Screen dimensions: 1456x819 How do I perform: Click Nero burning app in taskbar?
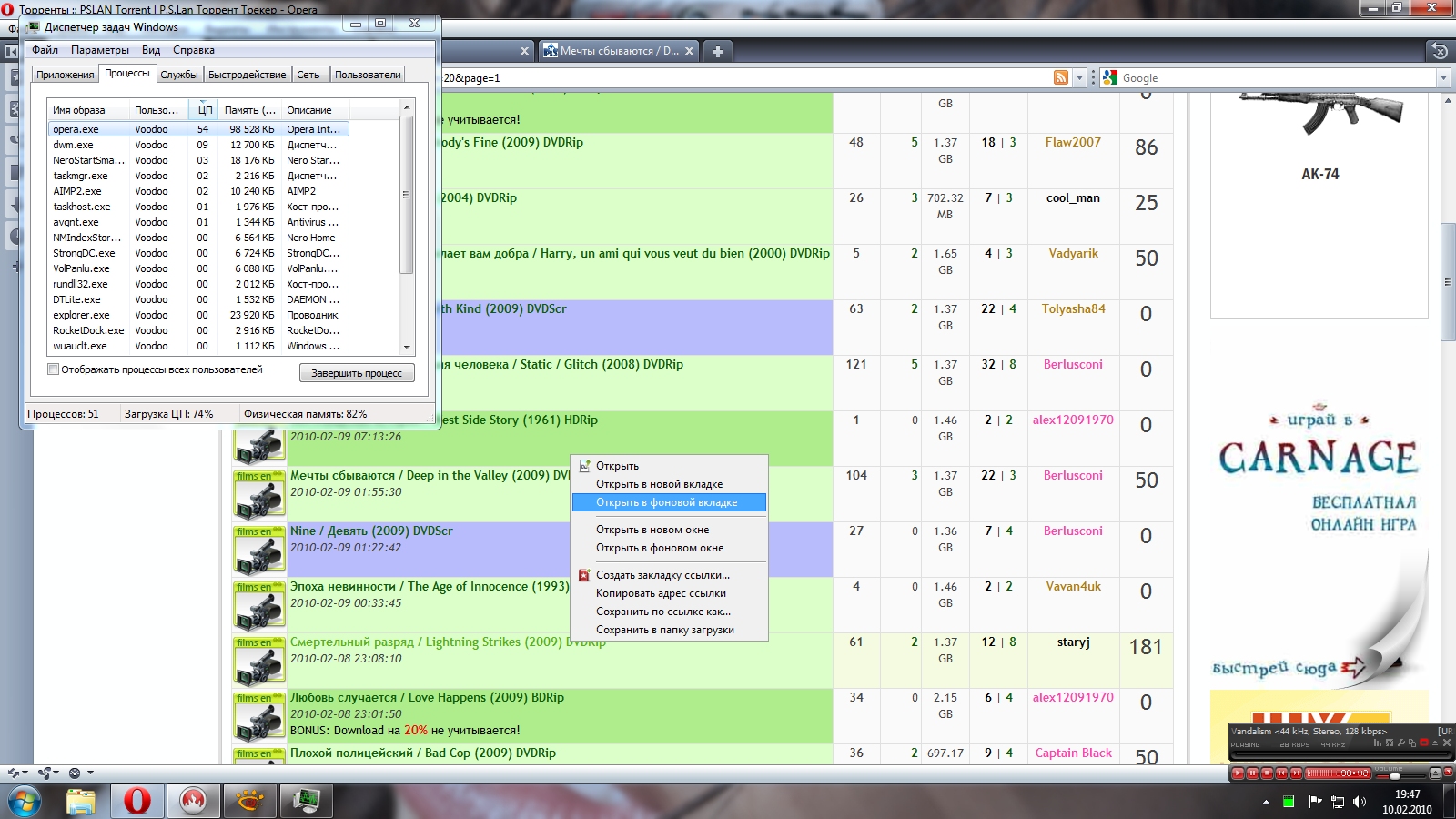(193, 801)
